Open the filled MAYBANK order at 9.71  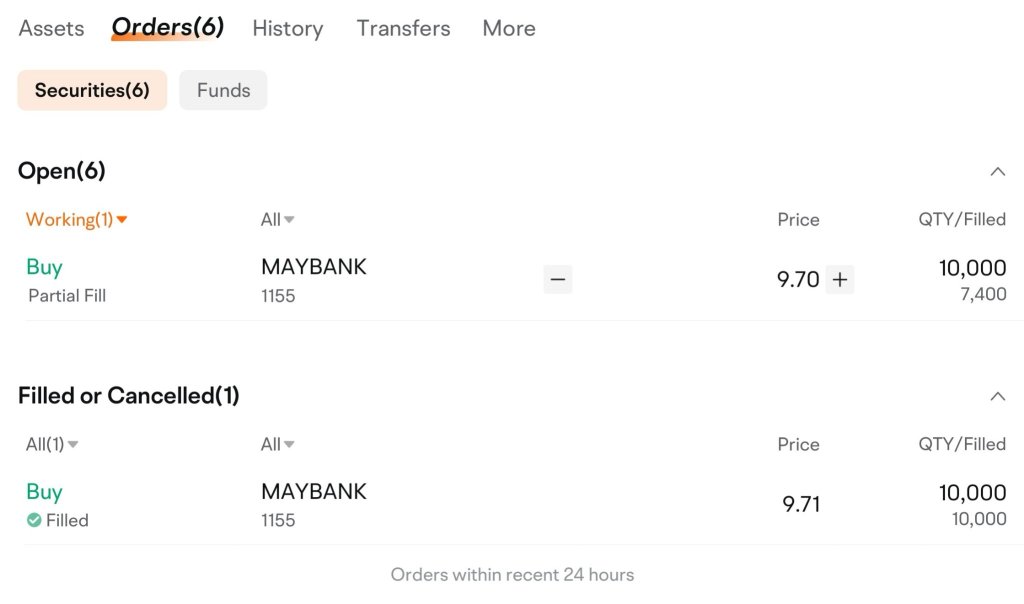[x=516, y=505]
